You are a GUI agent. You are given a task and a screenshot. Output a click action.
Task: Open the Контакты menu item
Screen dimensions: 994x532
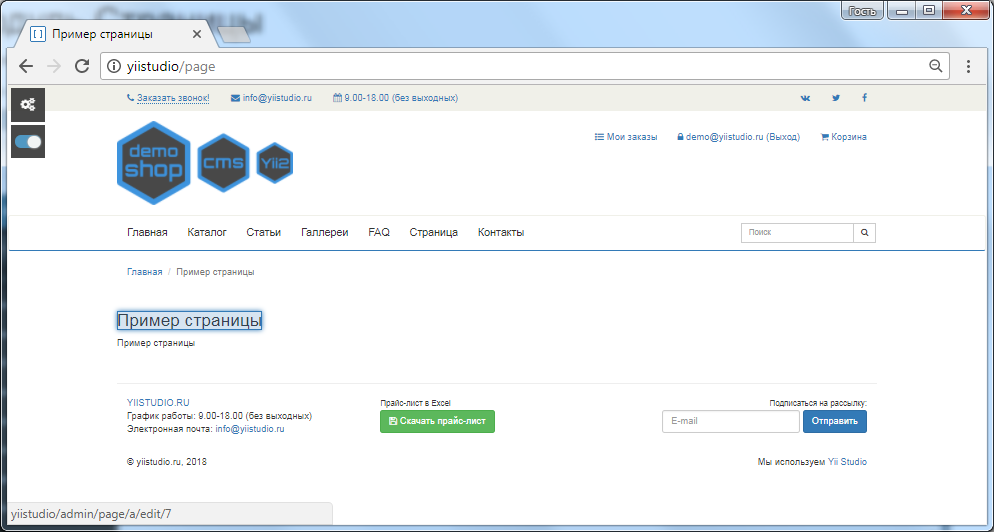pos(501,233)
